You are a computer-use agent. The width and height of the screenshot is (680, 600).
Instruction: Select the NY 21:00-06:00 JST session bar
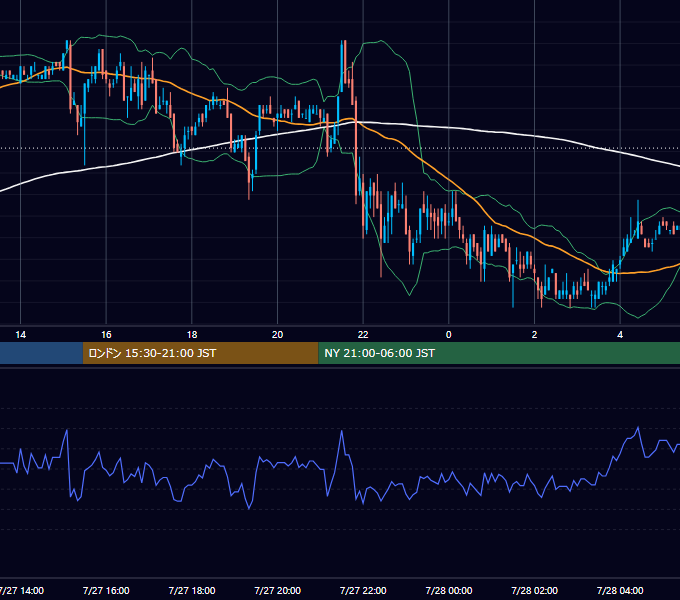499,353
